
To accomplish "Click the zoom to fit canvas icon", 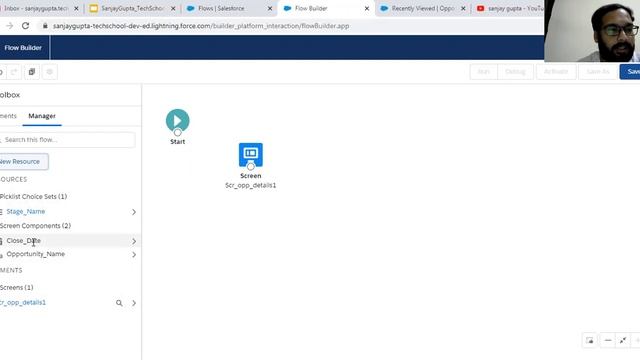I will (623, 340).
